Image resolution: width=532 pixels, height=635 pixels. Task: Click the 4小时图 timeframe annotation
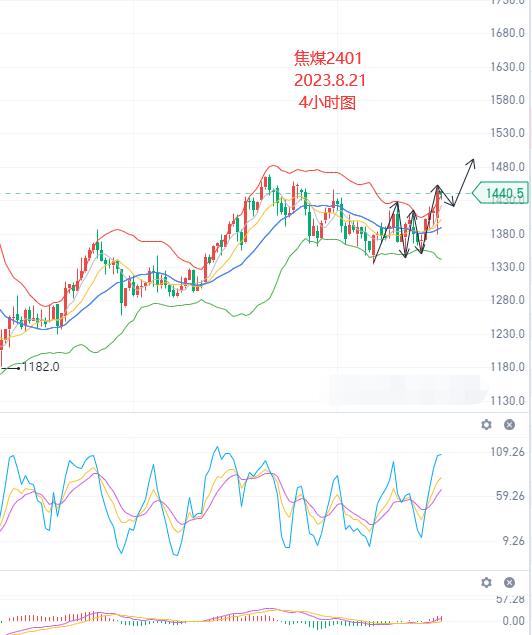tap(327, 102)
